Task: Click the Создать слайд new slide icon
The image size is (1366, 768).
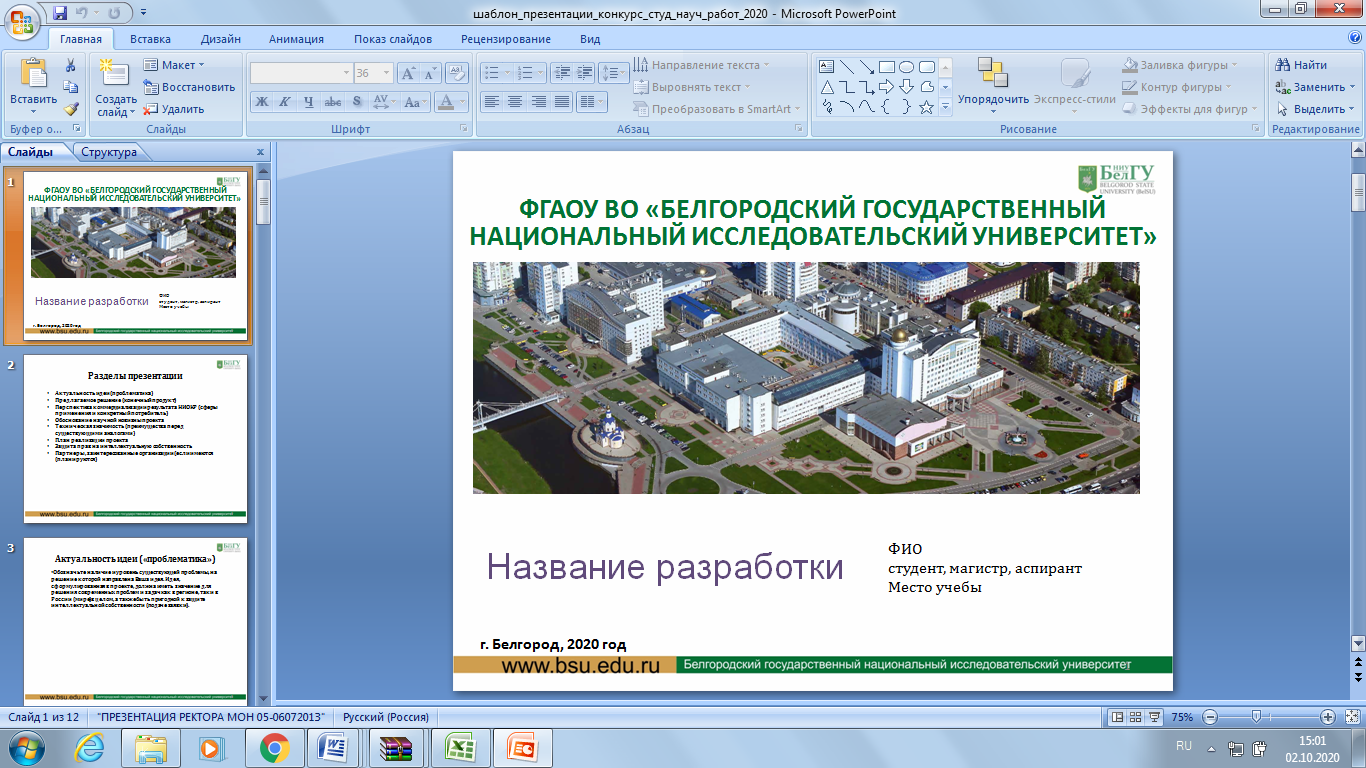Action: [x=116, y=75]
